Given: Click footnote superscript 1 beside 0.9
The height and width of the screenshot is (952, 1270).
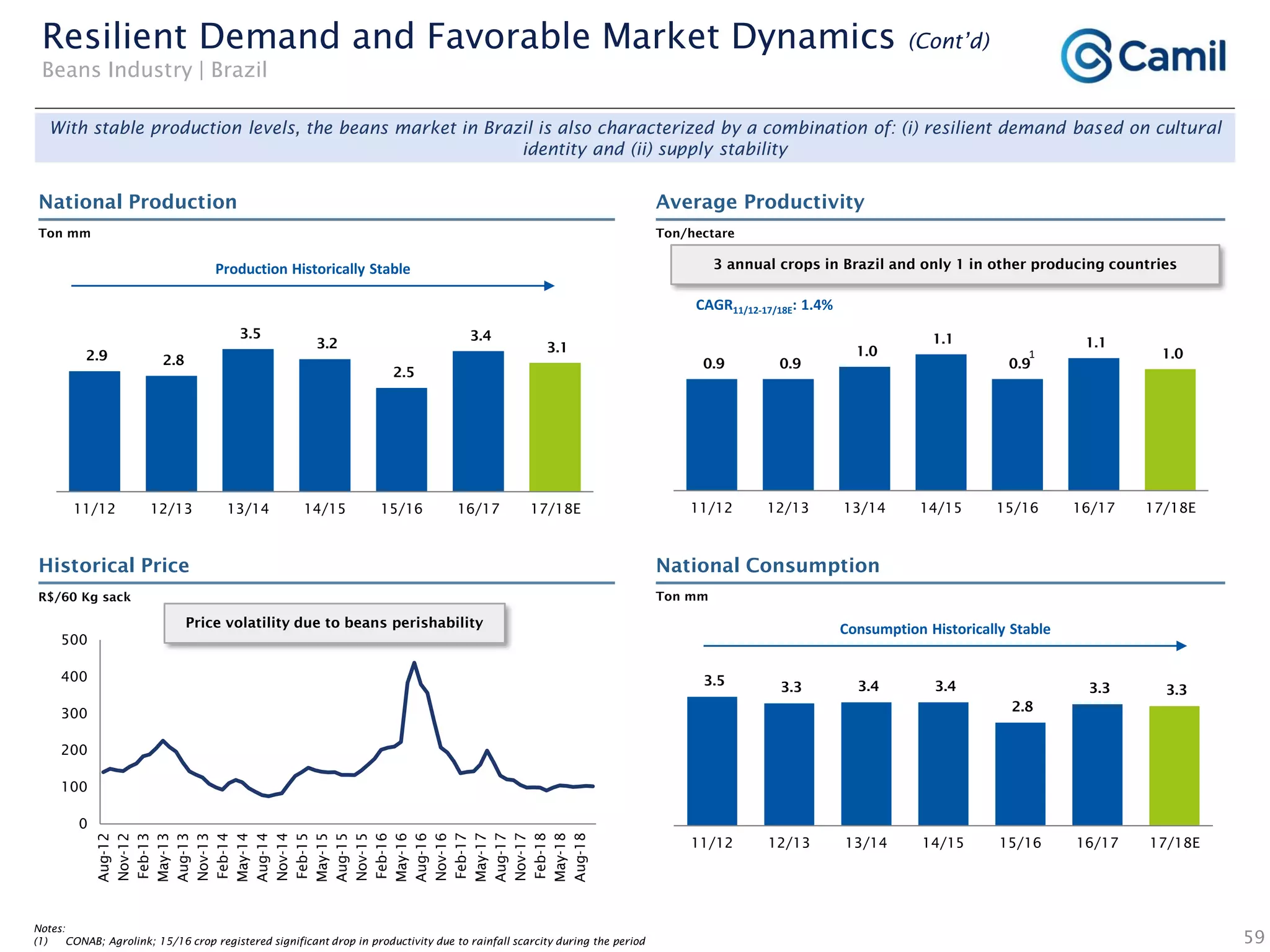Looking at the screenshot, I should point(1032,355).
